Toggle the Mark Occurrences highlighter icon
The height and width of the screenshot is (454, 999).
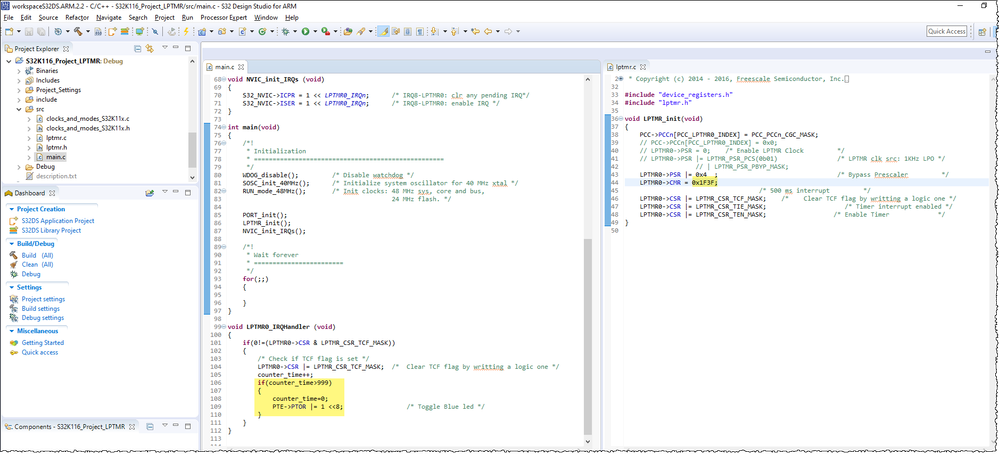385,31
